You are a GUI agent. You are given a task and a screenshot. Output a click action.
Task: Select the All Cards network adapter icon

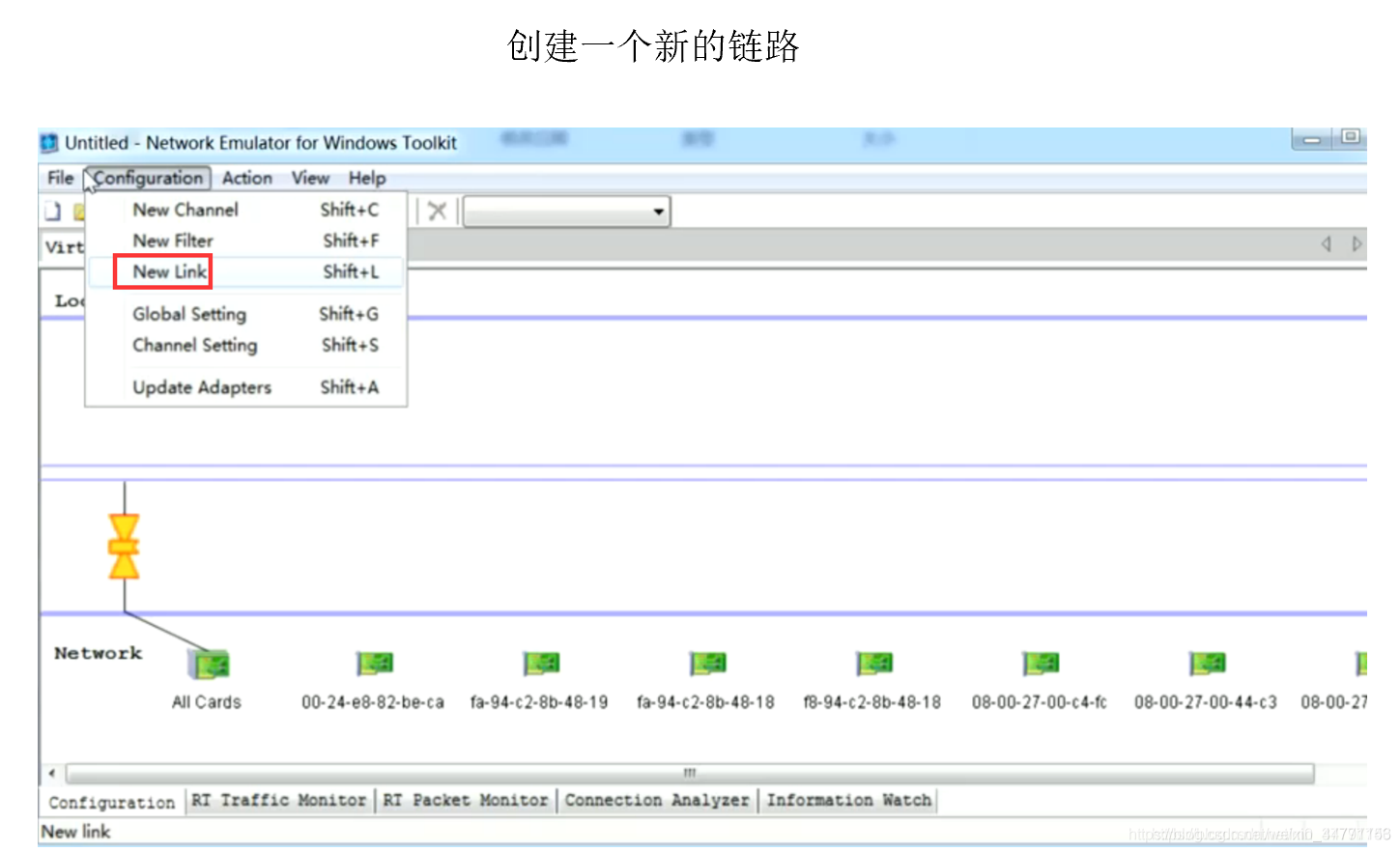[x=209, y=665]
